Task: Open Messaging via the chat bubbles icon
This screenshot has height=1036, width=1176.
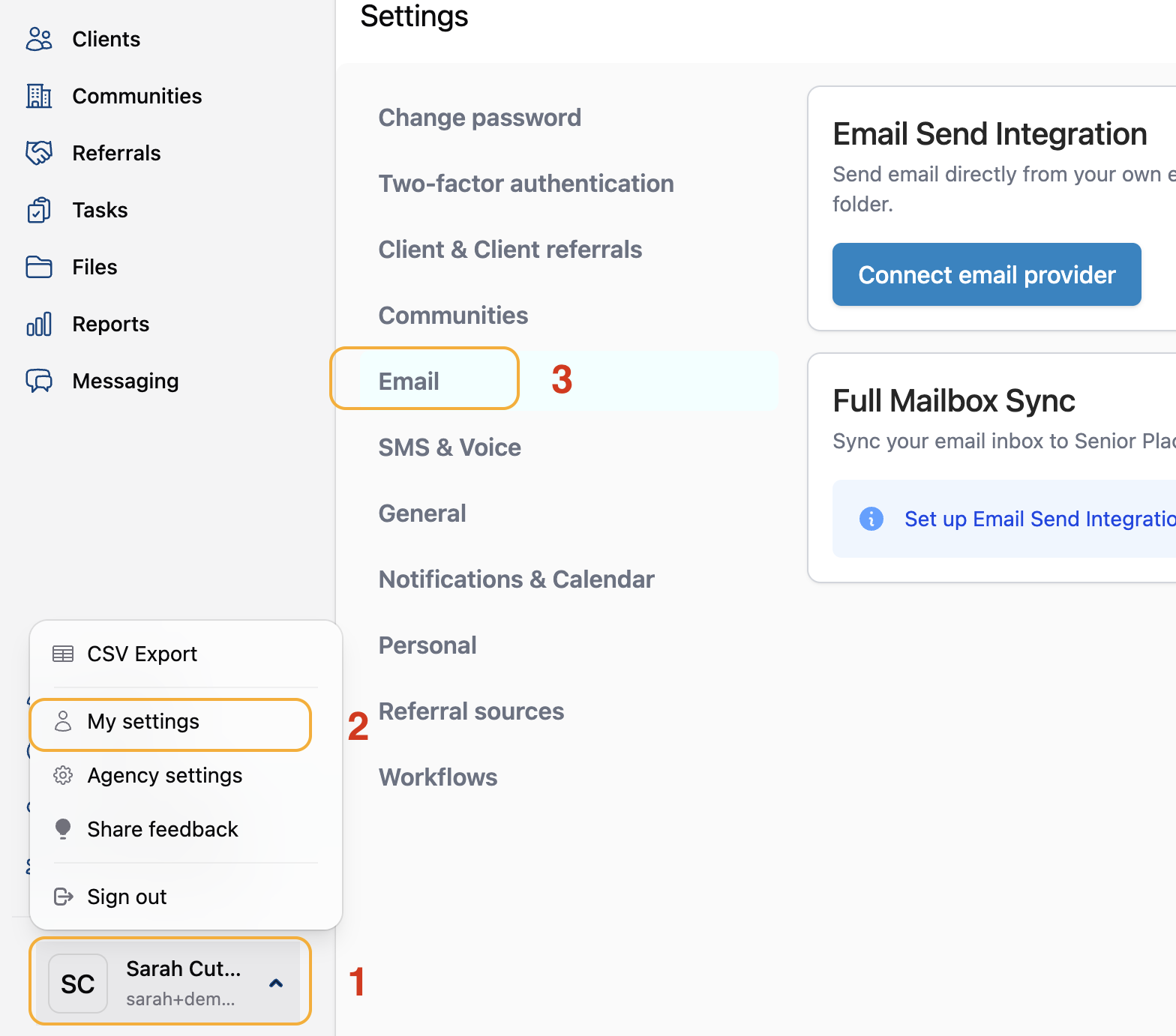Action: [x=39, y=381]
